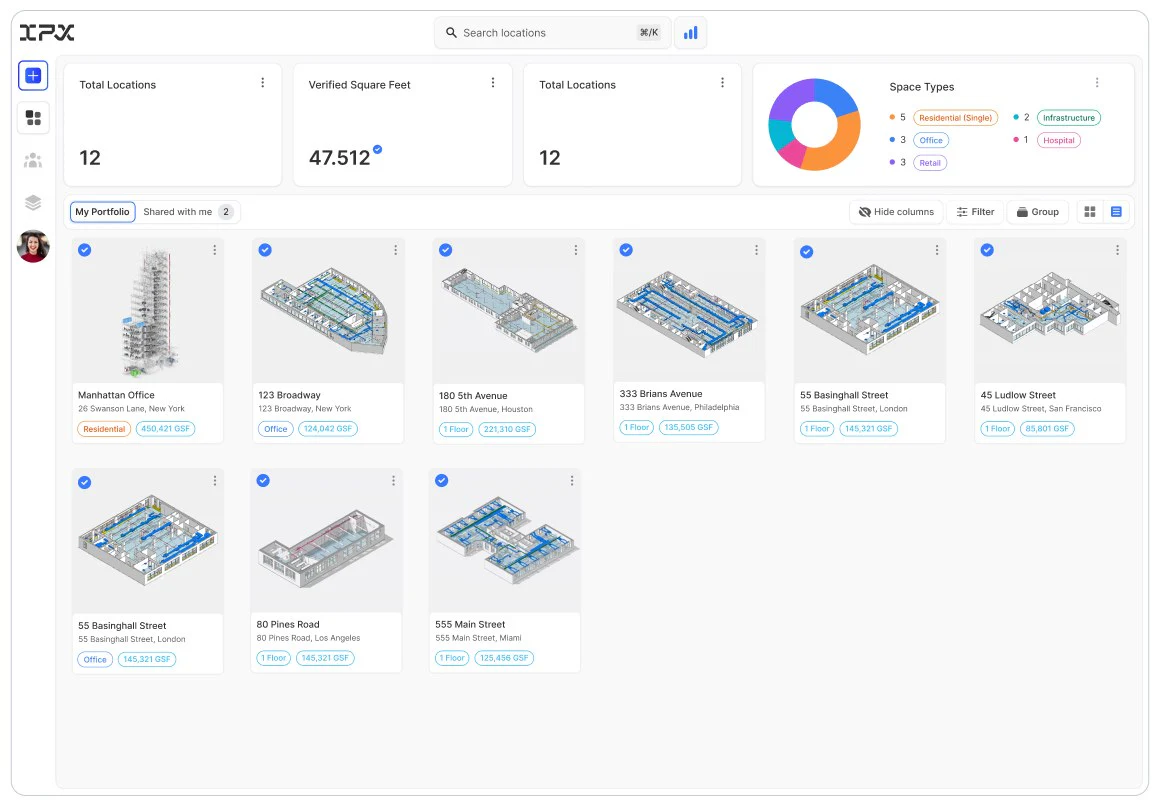Viewport: 1160px width, 806px height.
Task: Click the user profile avatar
Action: [x=33, y=246]
